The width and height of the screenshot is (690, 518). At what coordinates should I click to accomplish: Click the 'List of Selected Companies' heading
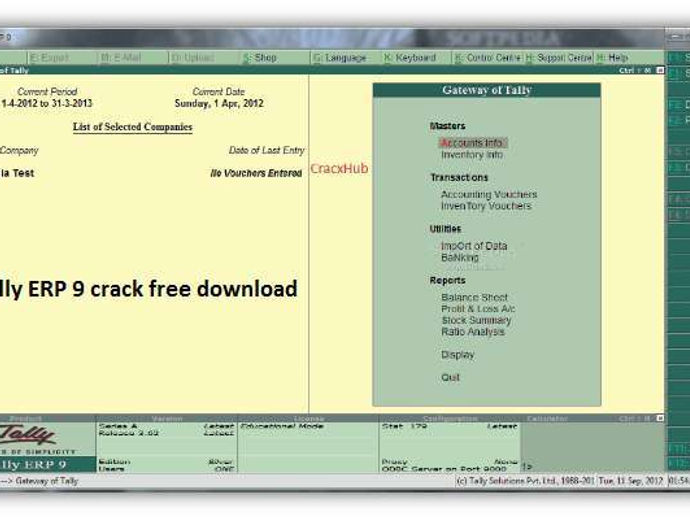[x=132, y=127]
